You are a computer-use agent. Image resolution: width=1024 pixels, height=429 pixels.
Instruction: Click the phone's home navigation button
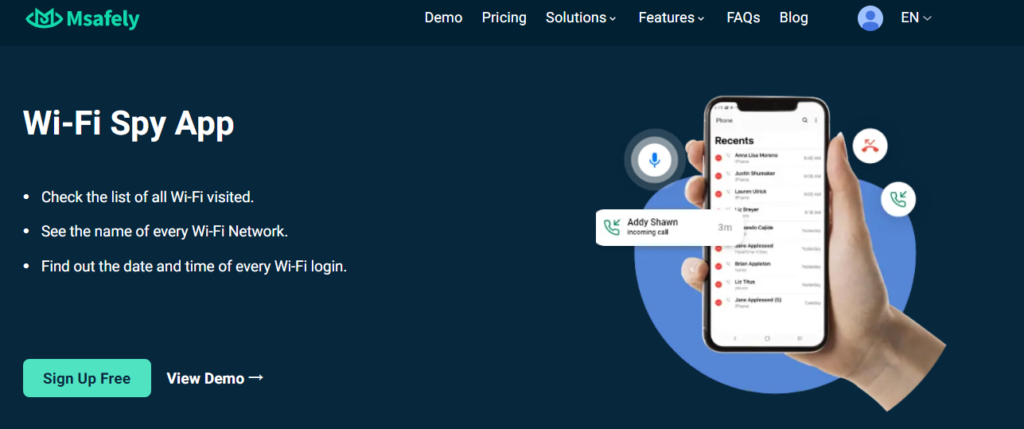tap(767, 338)
